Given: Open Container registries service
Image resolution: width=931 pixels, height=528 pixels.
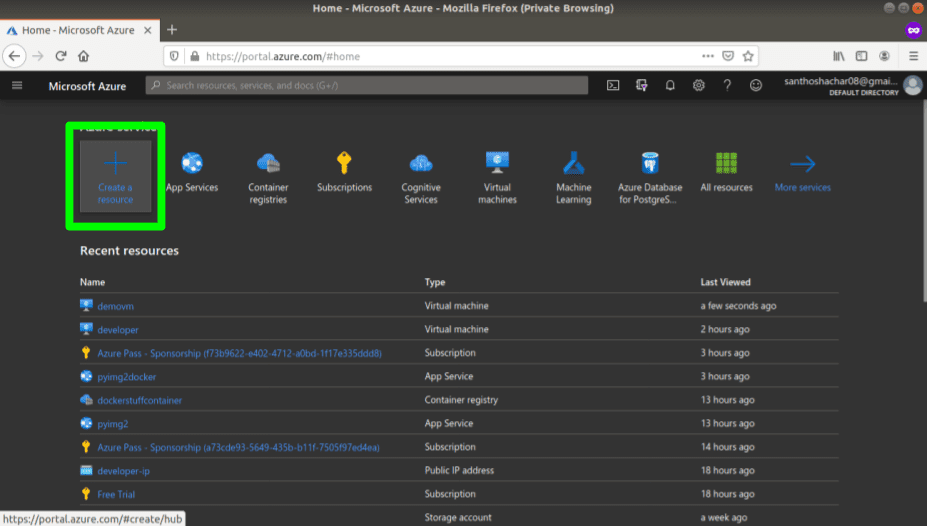Looking at the screenshot, I should pyautogui.click(x=269, y=178).
